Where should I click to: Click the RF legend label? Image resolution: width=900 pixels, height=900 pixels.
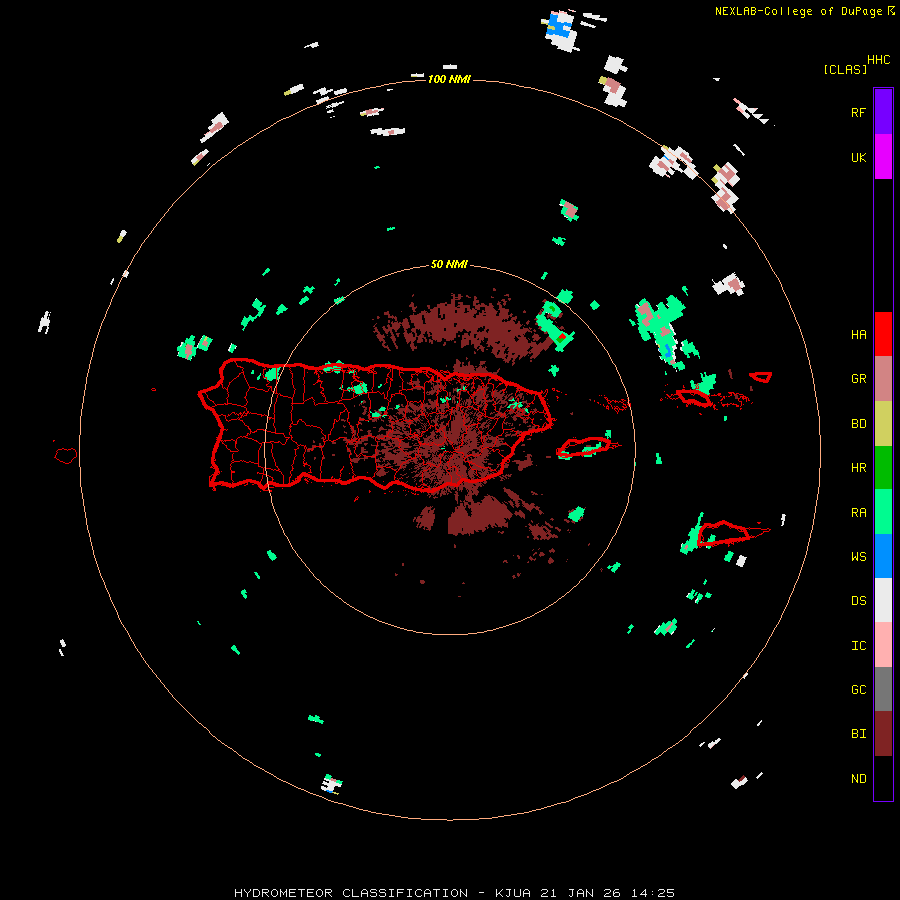[x=858, y=112]
